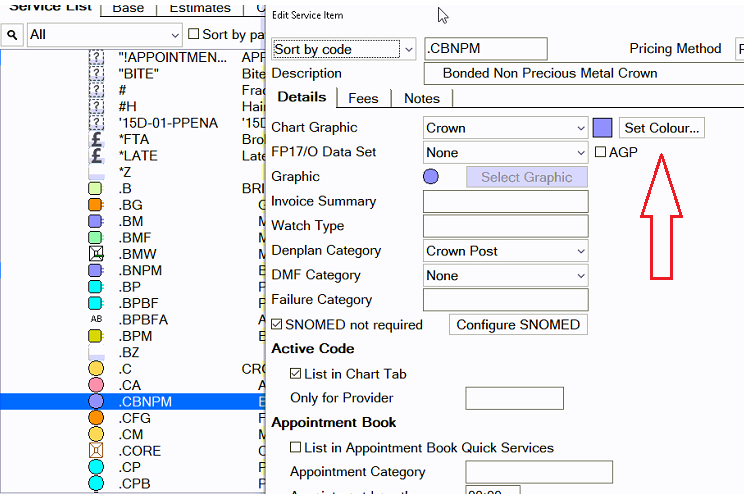
Task: Click the Description field
Action: [x=584, y=74]
